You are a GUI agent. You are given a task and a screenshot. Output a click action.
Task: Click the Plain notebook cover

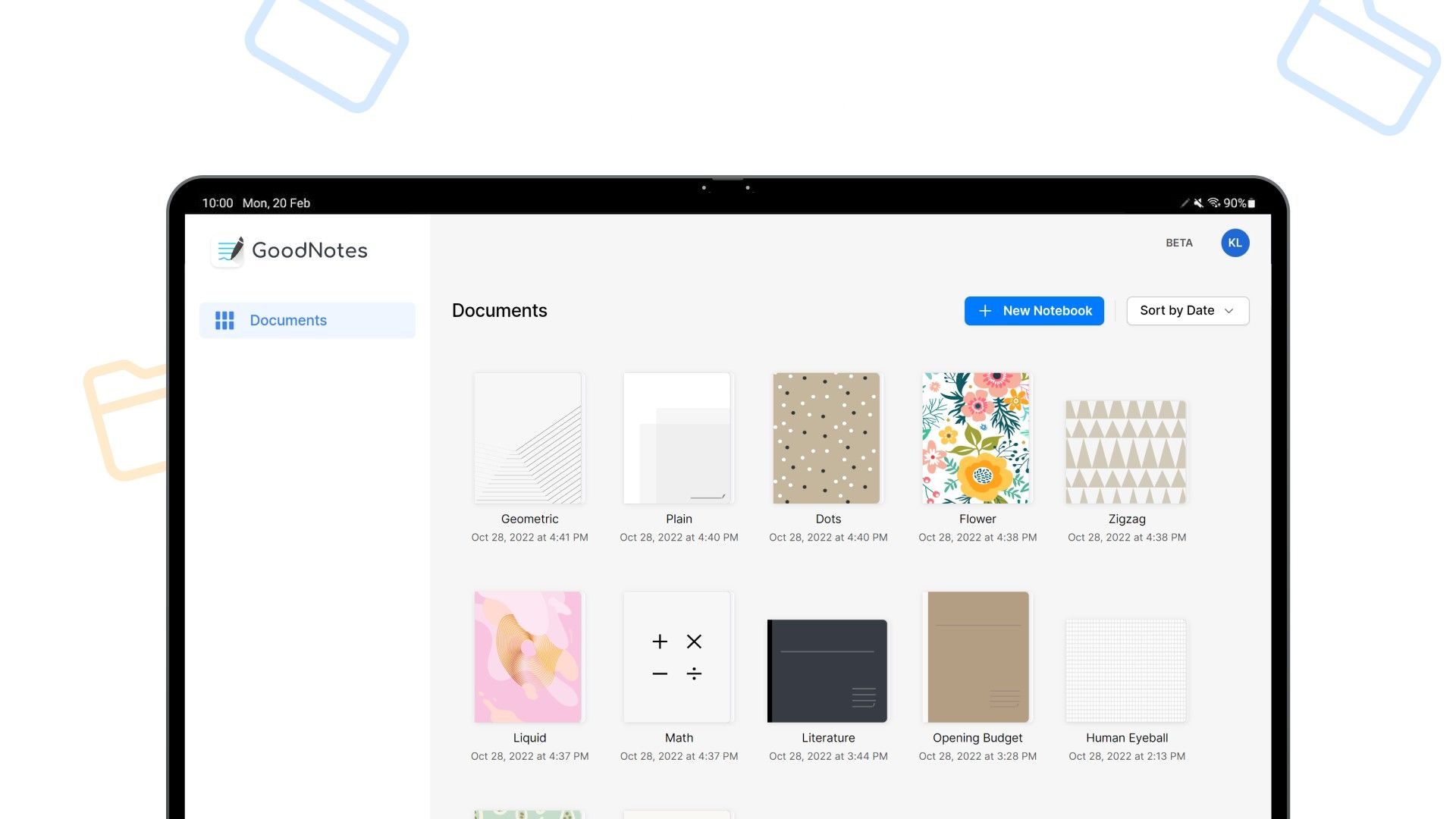tap(677, 437)
